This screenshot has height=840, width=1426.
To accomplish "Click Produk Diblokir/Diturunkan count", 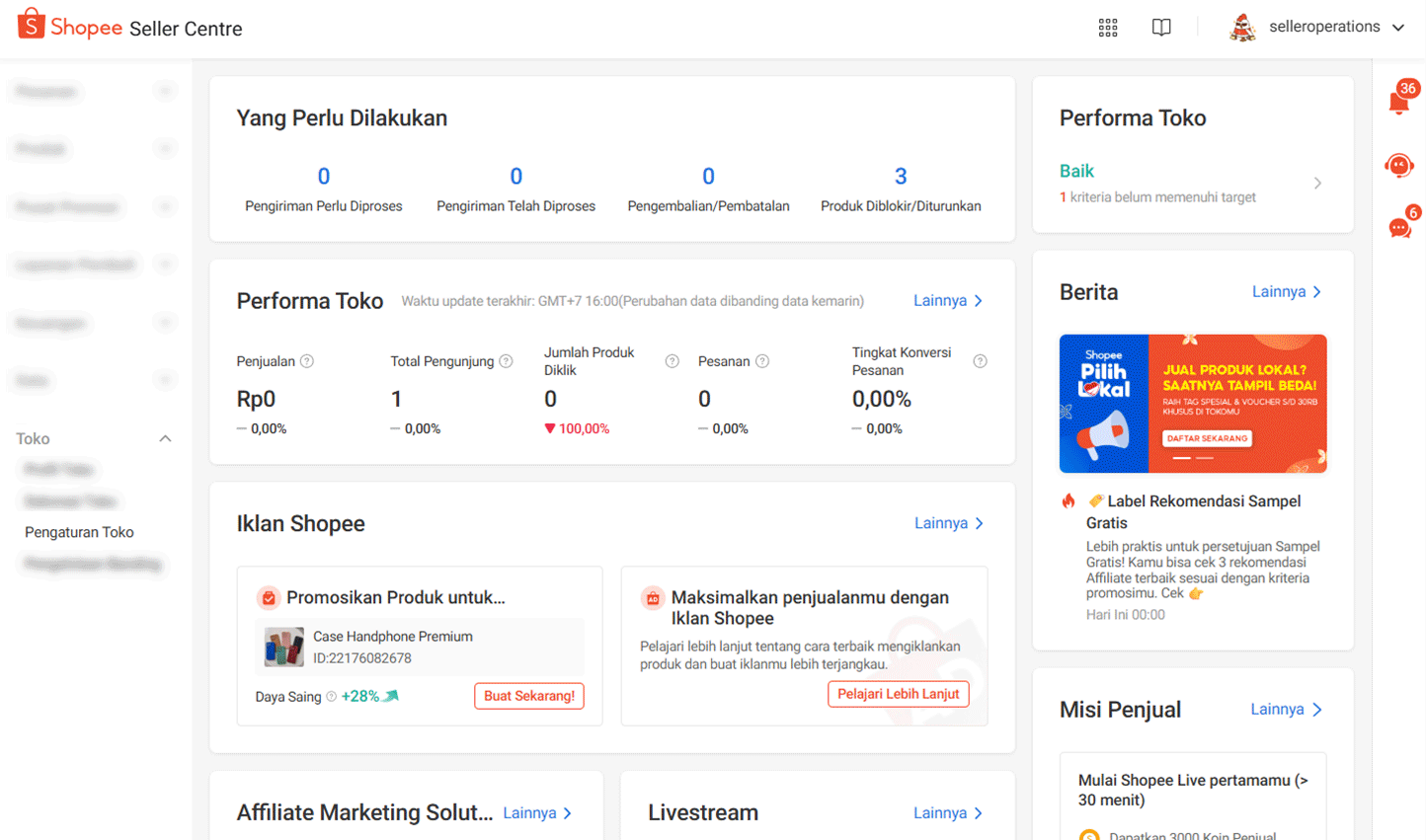I will click(900, 177).
